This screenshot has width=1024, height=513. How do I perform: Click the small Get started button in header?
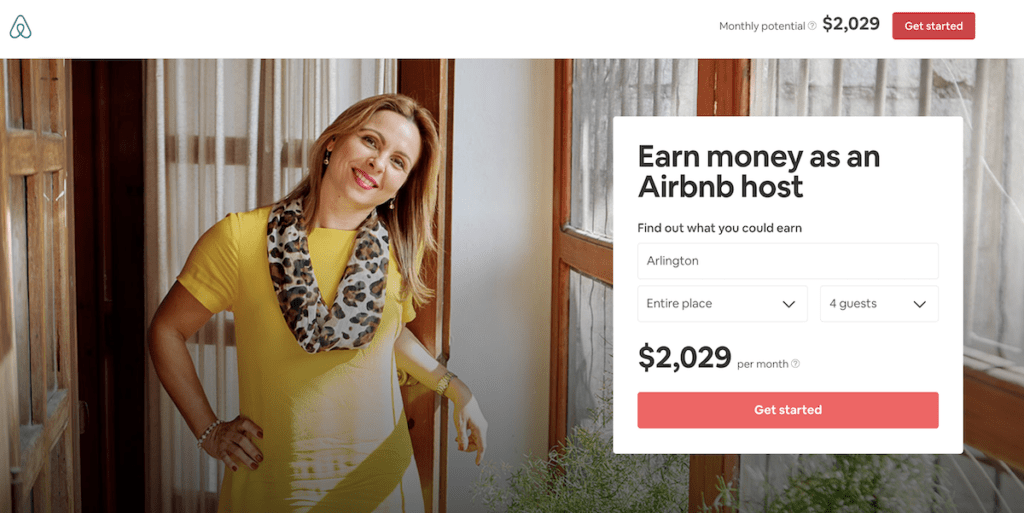933,26
